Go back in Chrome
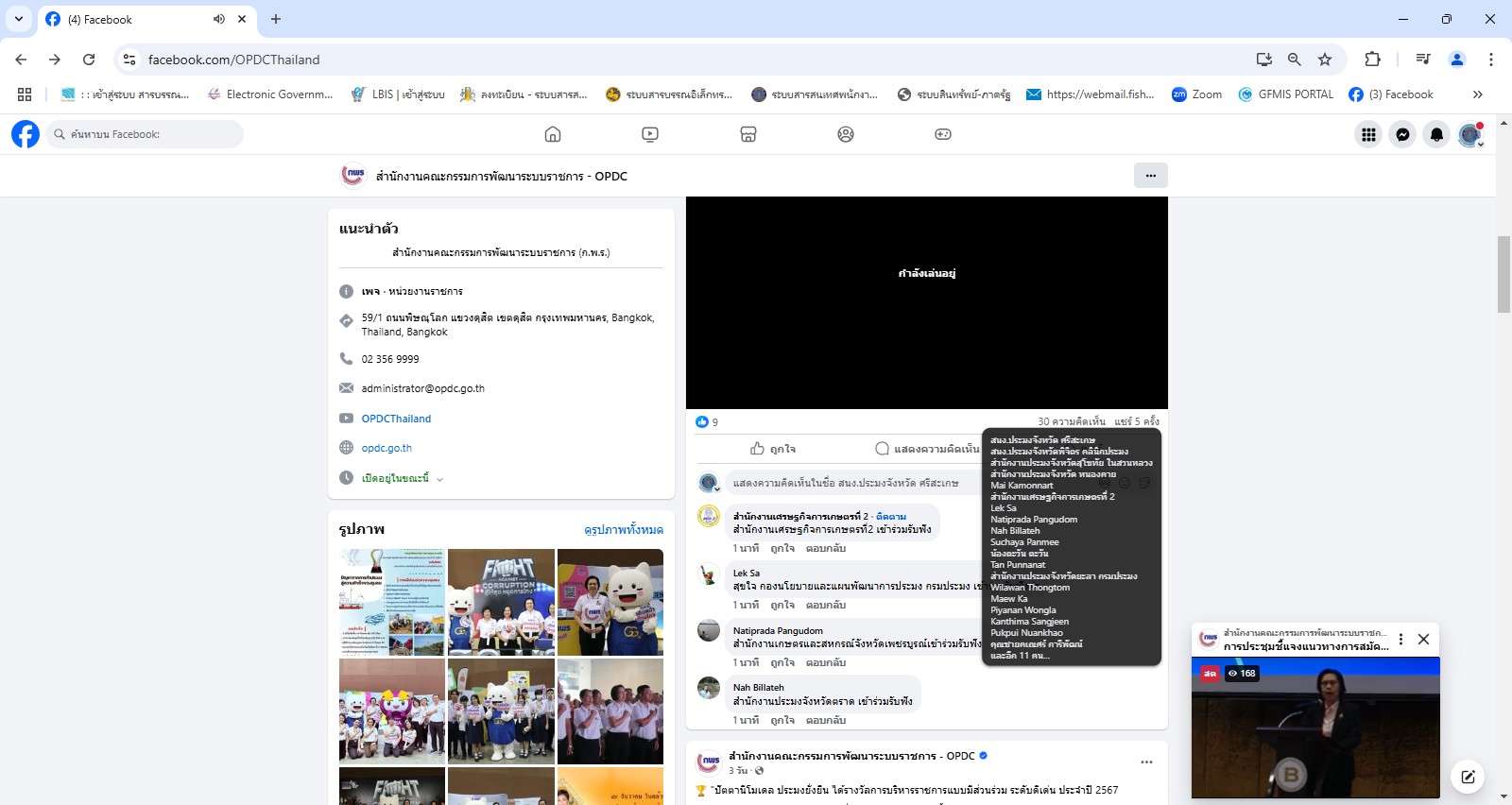 (21, 60)
